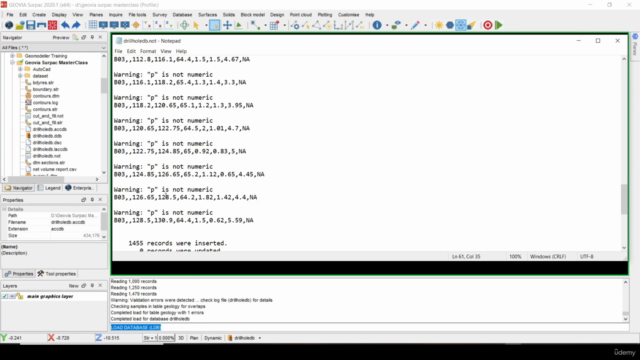Click New button in Layers panel
This screenshot has width=640, height=360.
pos(73,286)
